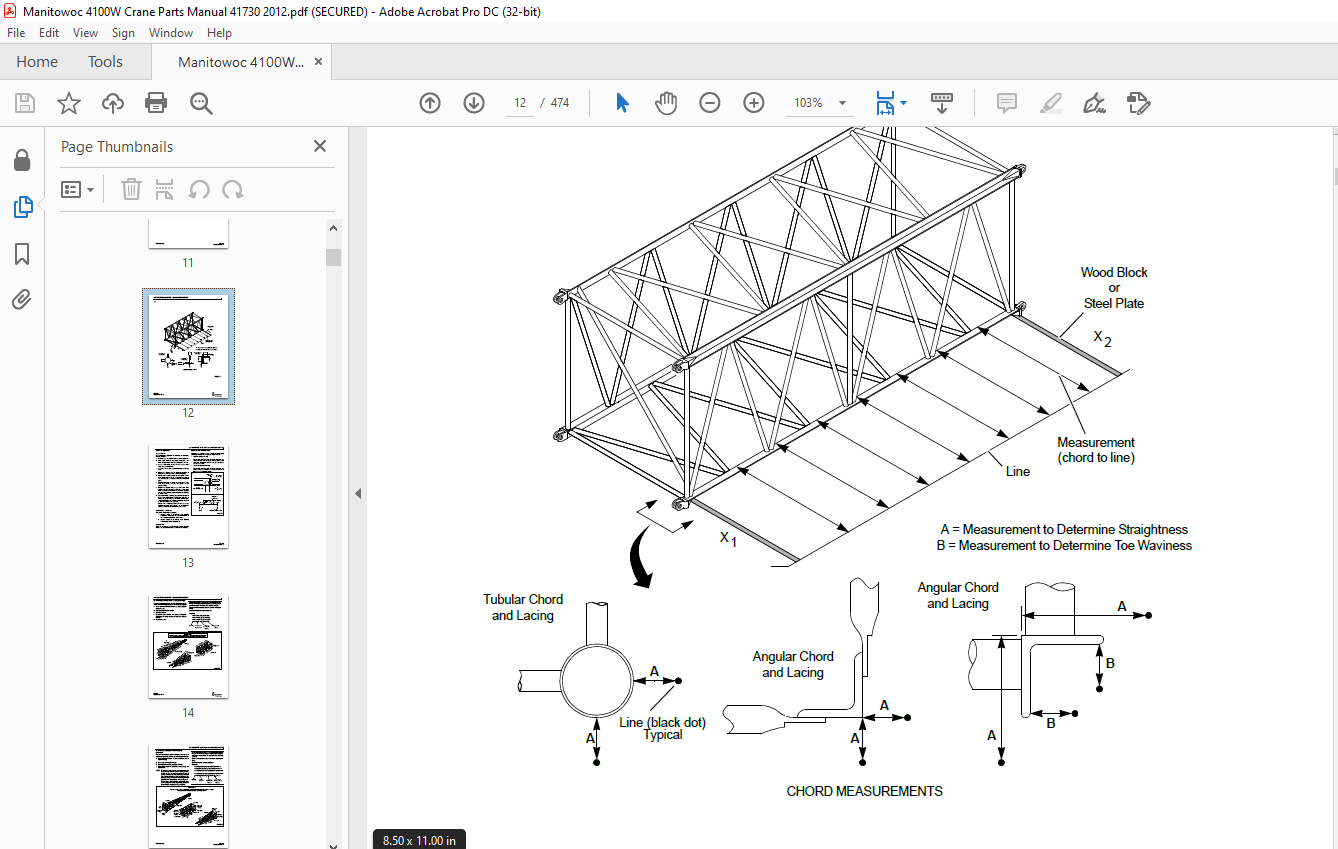
Task: Rotate page clockwise in thumbnails panel
Action: (x=233, y=189)
